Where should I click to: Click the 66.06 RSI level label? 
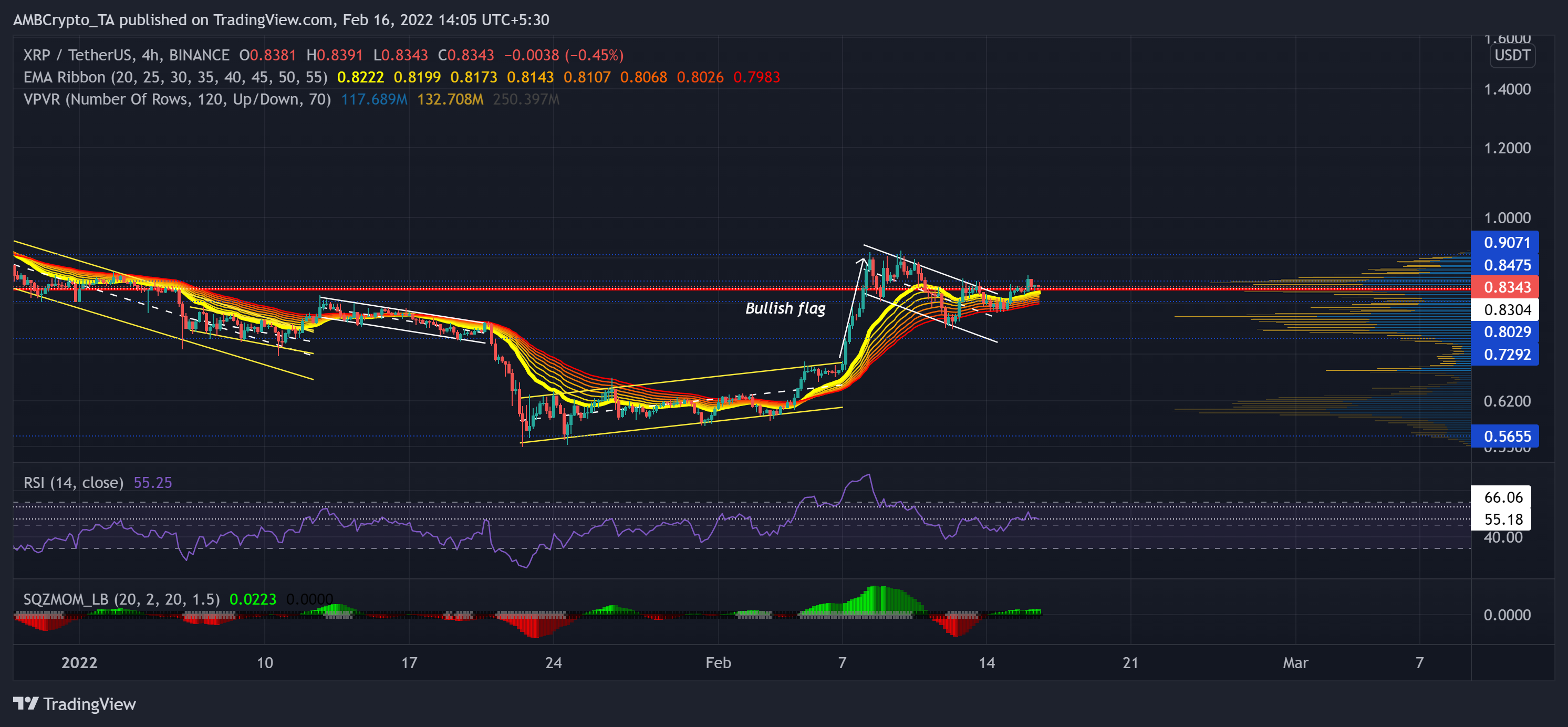[1500, 497]
